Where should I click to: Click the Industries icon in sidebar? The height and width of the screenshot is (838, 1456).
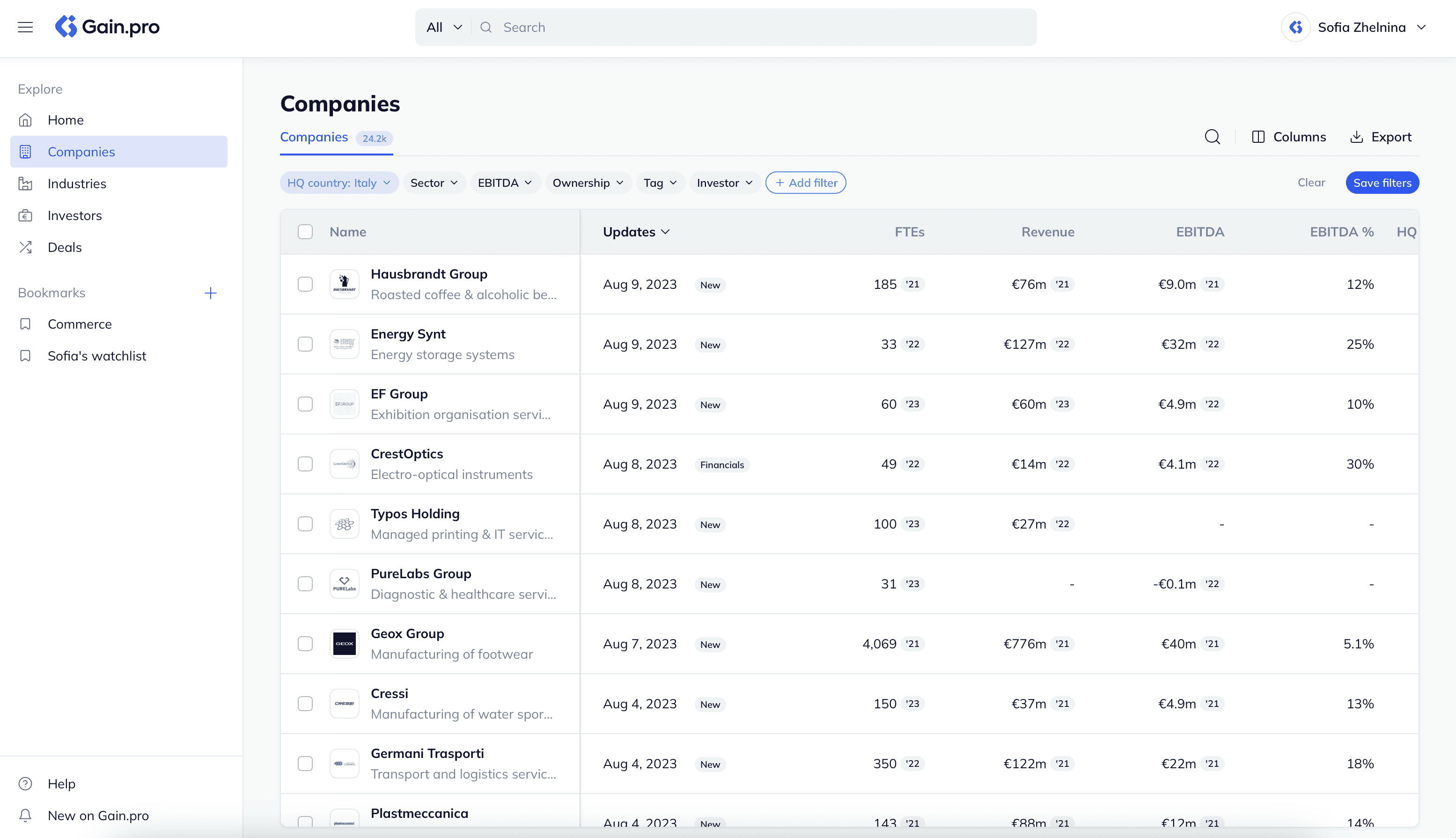point(25,184)
